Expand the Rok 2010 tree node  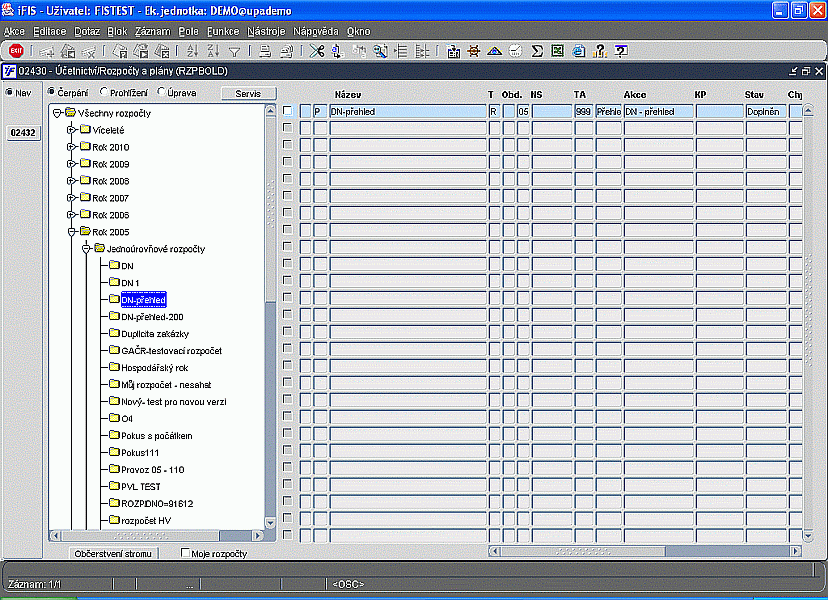coord(72,147)
